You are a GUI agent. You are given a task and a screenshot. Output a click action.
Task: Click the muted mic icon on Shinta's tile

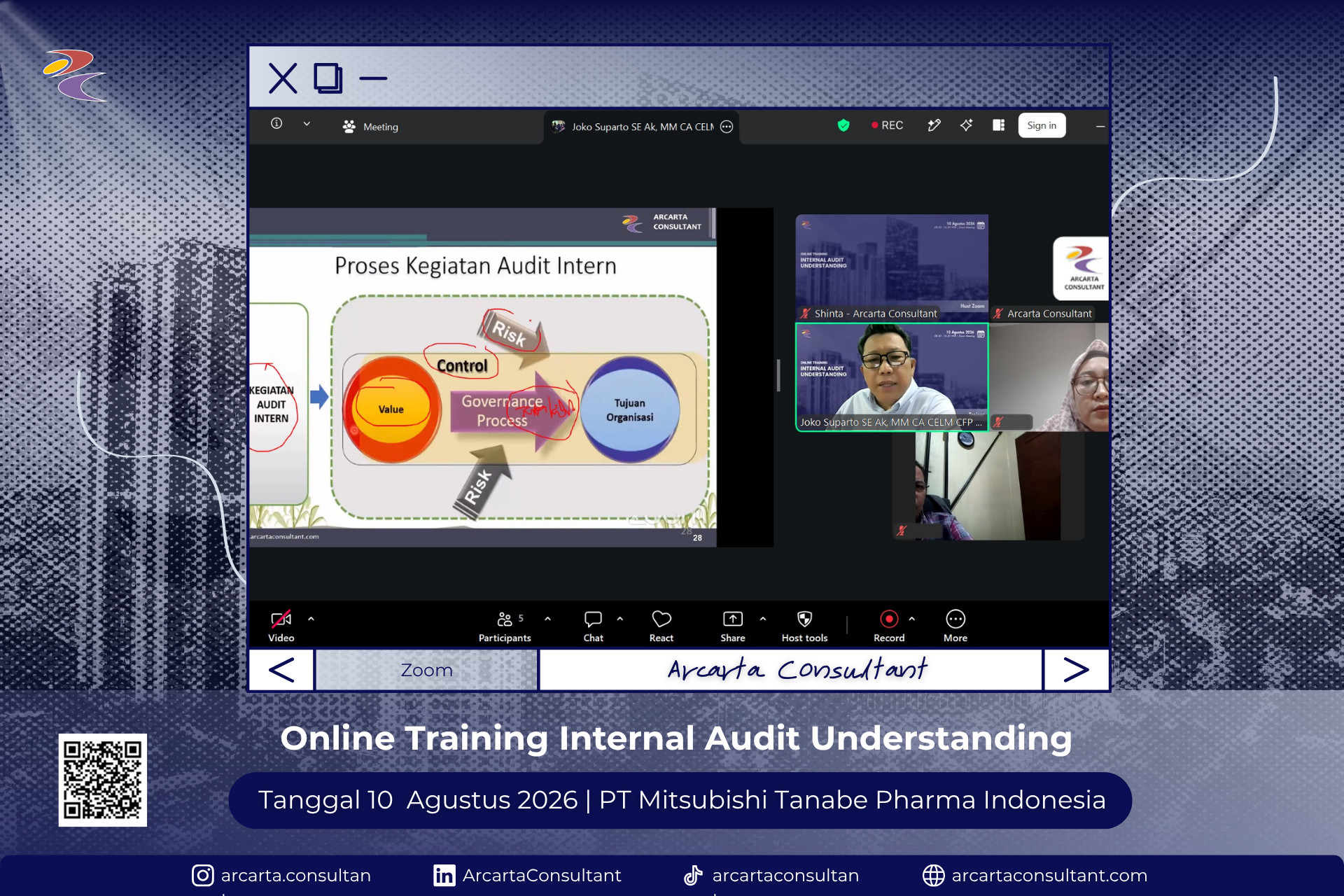click(806, 314)
